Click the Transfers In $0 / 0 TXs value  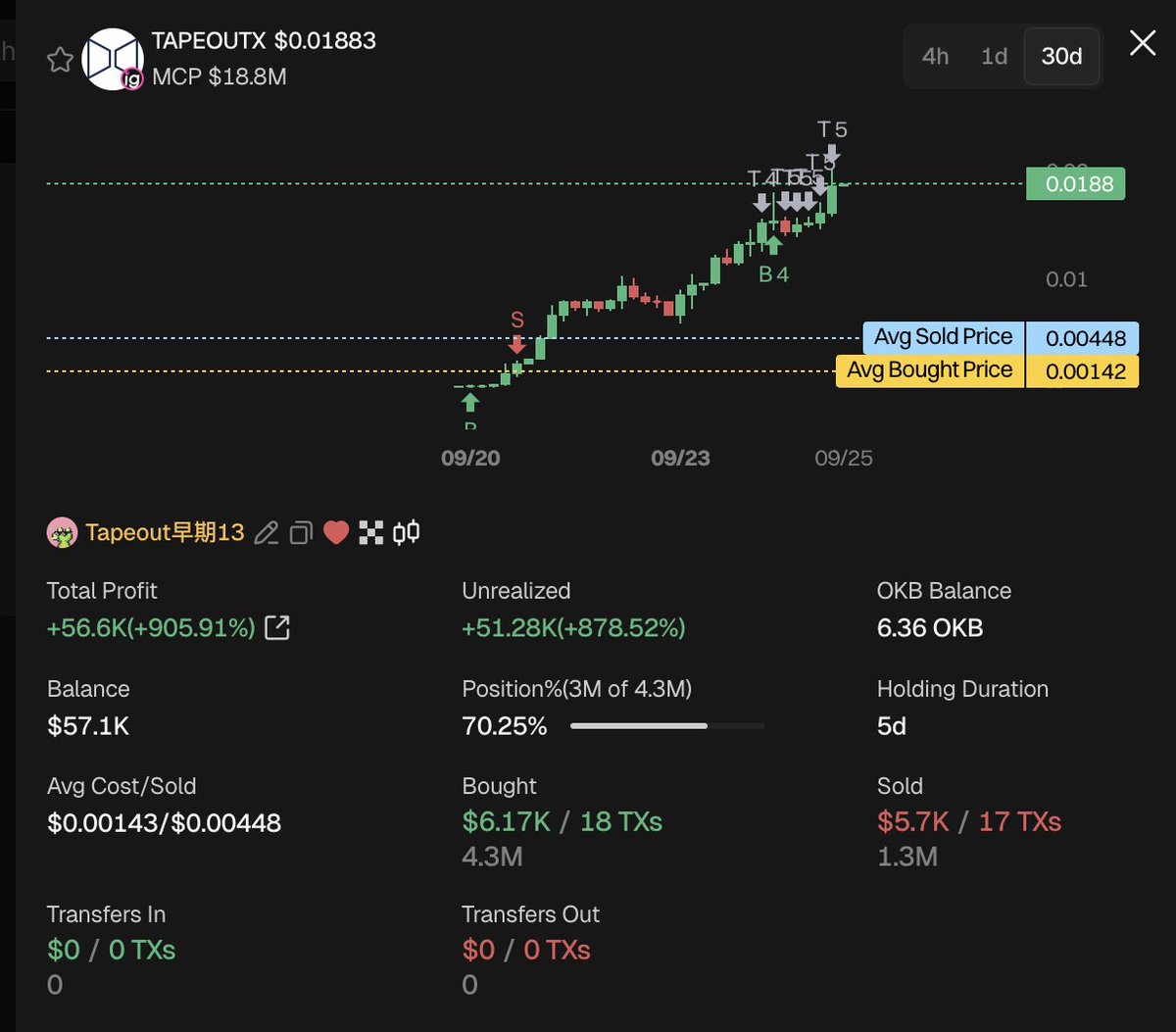click(x=112, y=950)
